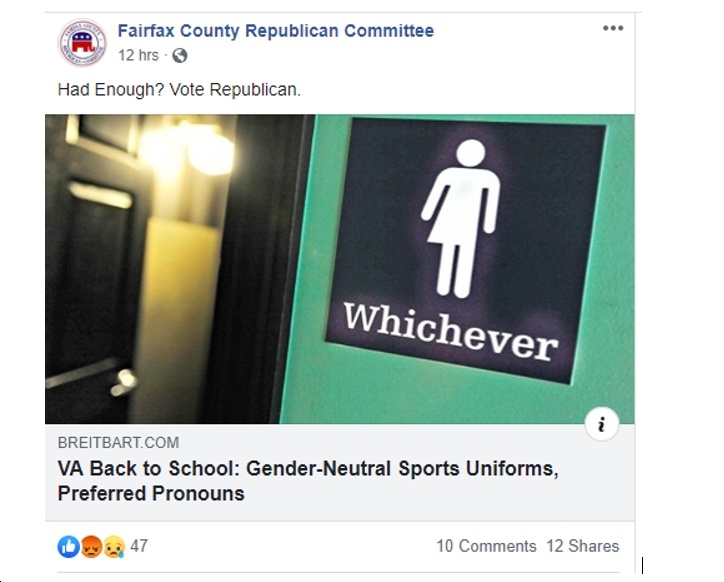Screen dimensions: 724x582
Task: Click the gender figure symbol on the sign
Action: click(x=461, y=218)
